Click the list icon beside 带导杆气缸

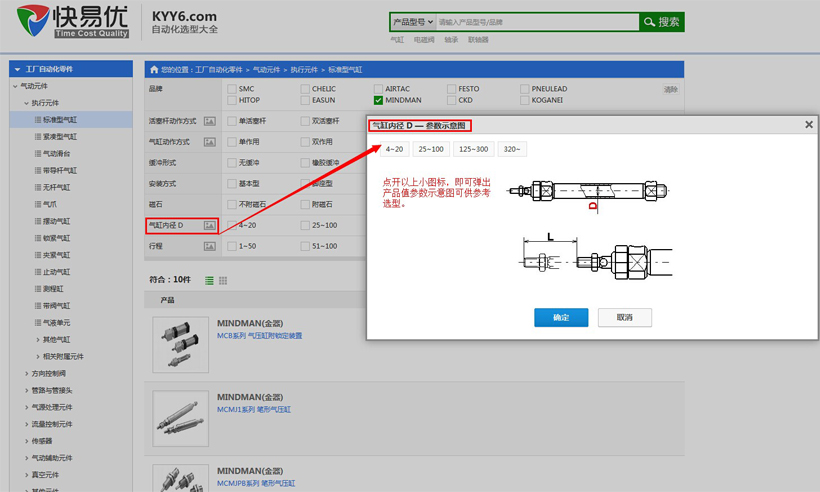pyautogui.click(x=38, y=170)
